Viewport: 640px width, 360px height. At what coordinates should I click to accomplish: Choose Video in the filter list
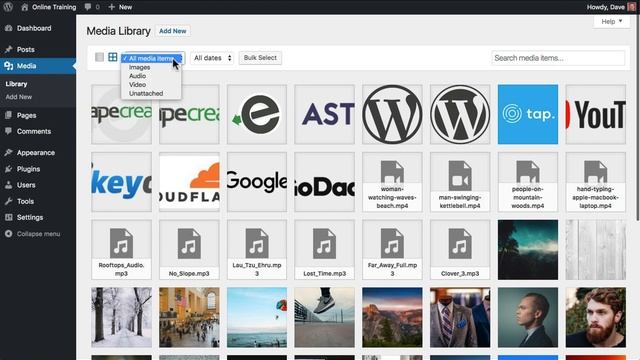151,84
